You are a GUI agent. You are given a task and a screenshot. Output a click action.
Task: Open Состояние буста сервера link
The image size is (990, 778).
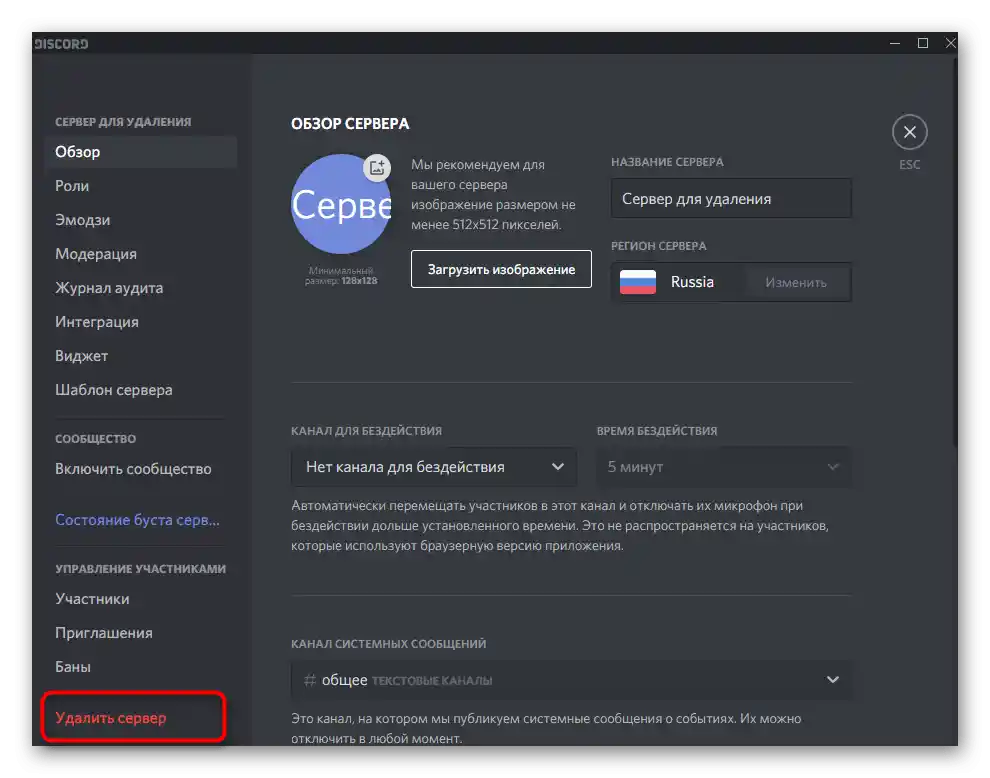[x=137, y=520]
